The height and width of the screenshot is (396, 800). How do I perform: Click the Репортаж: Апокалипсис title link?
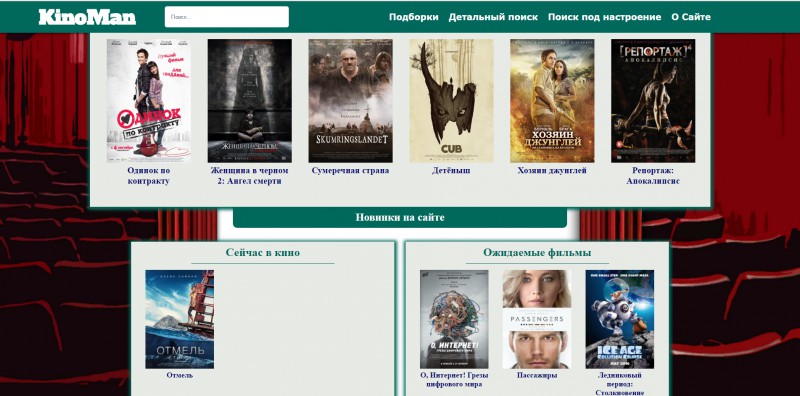653,176
